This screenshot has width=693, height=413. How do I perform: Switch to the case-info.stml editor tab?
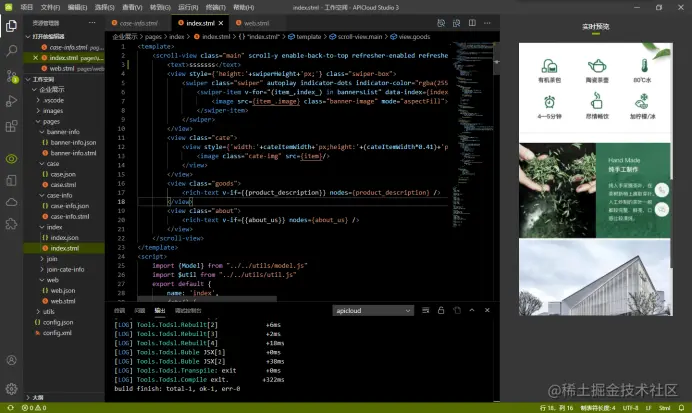[x=138, y=23]
